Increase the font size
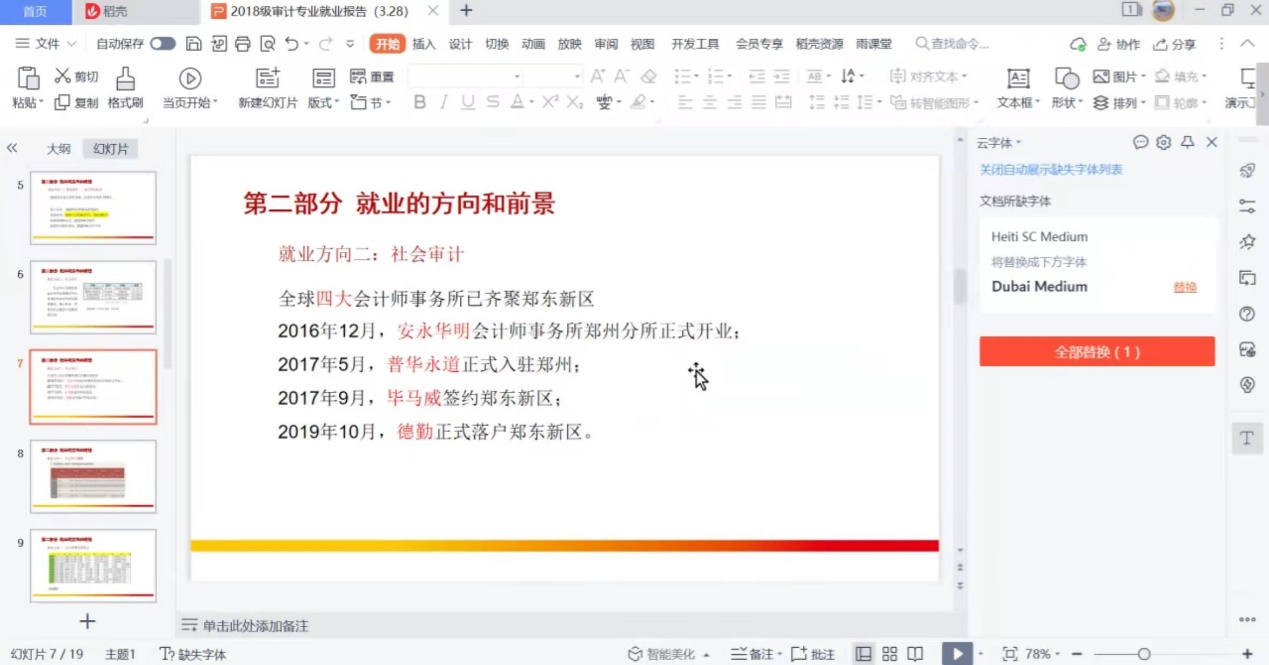This screenshot has width=1269, height=665. point(598,76)
